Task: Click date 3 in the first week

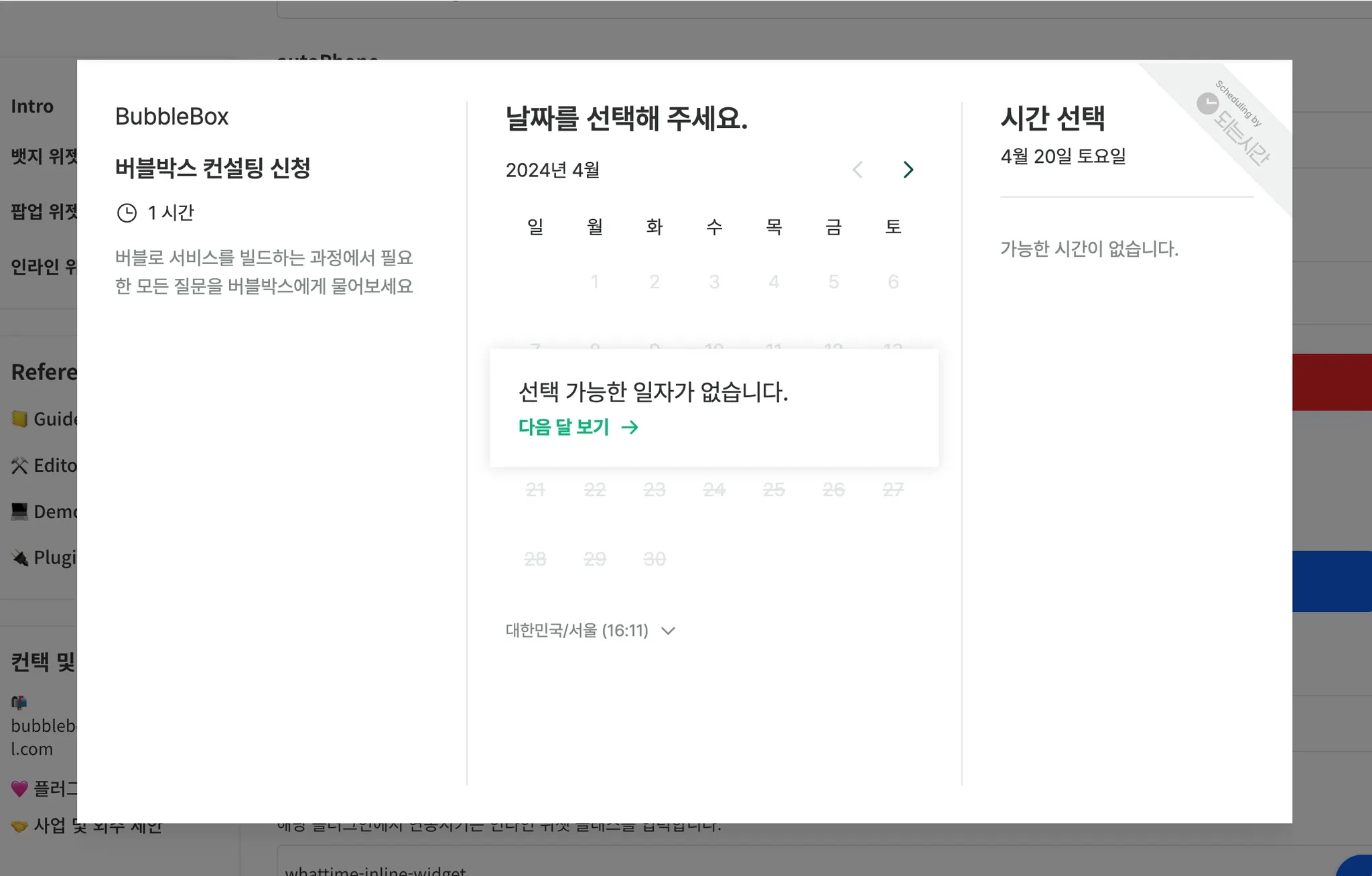Action: pyautogui.click(x=714, y=281)
